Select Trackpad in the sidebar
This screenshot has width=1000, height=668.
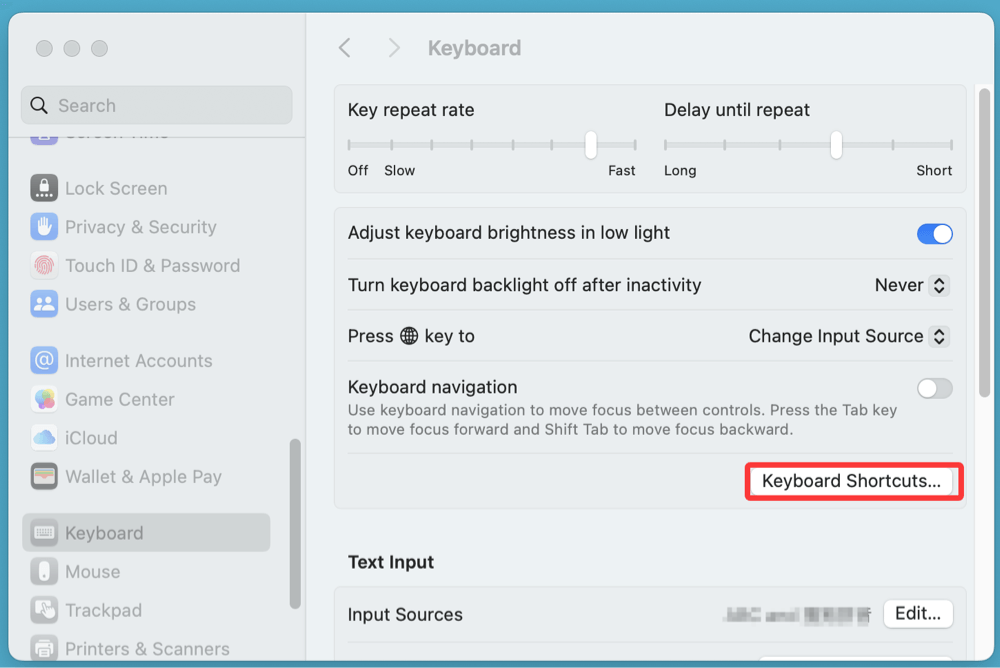tap(103, 610)
